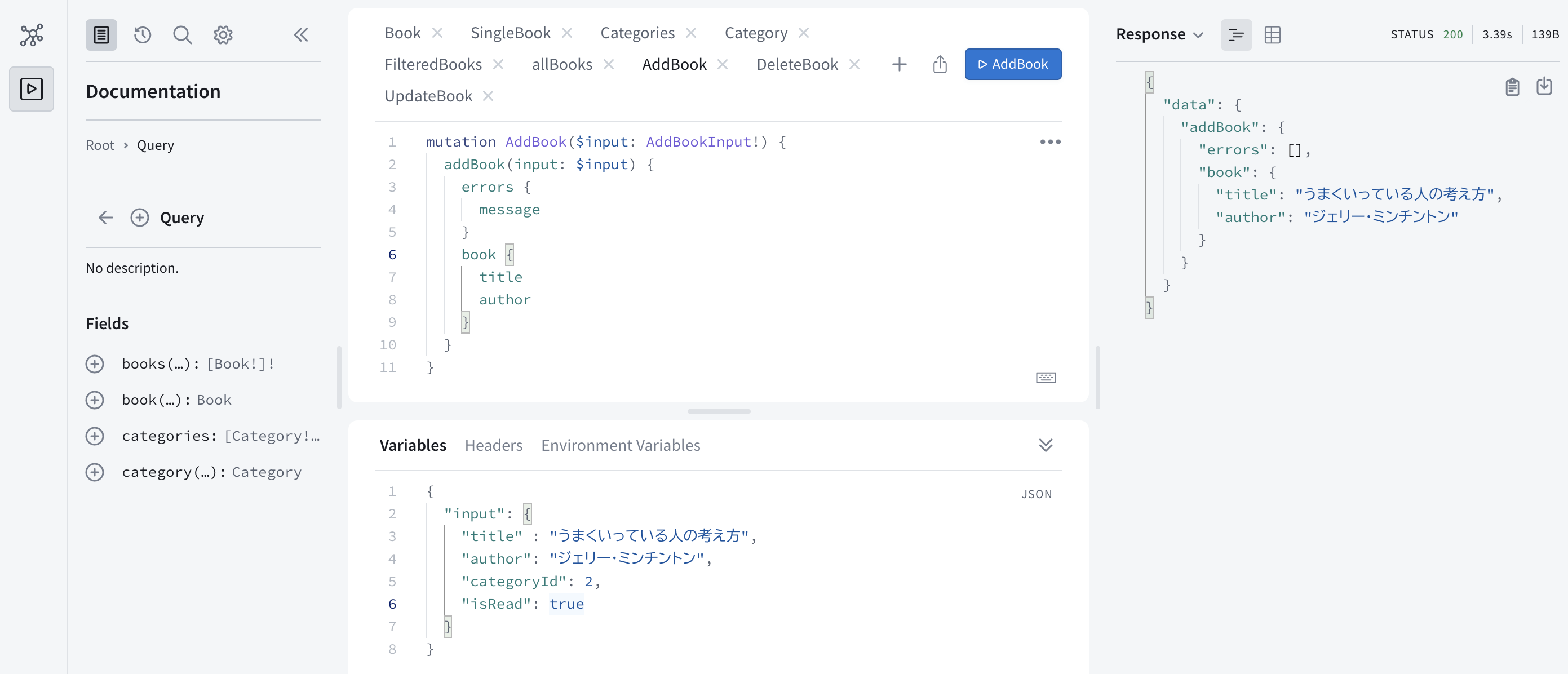Viewport: 1568px width, 674px height.
Task: Add the books field to operation
Action: coord(95,364)
